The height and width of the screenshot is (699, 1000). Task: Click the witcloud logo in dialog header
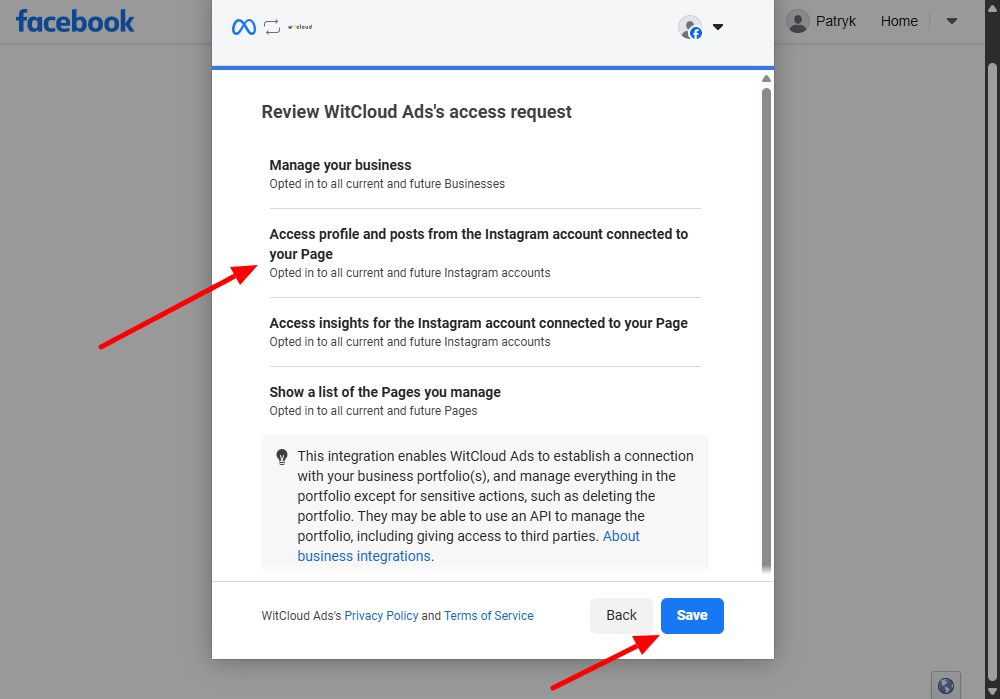tap(300, 27)
